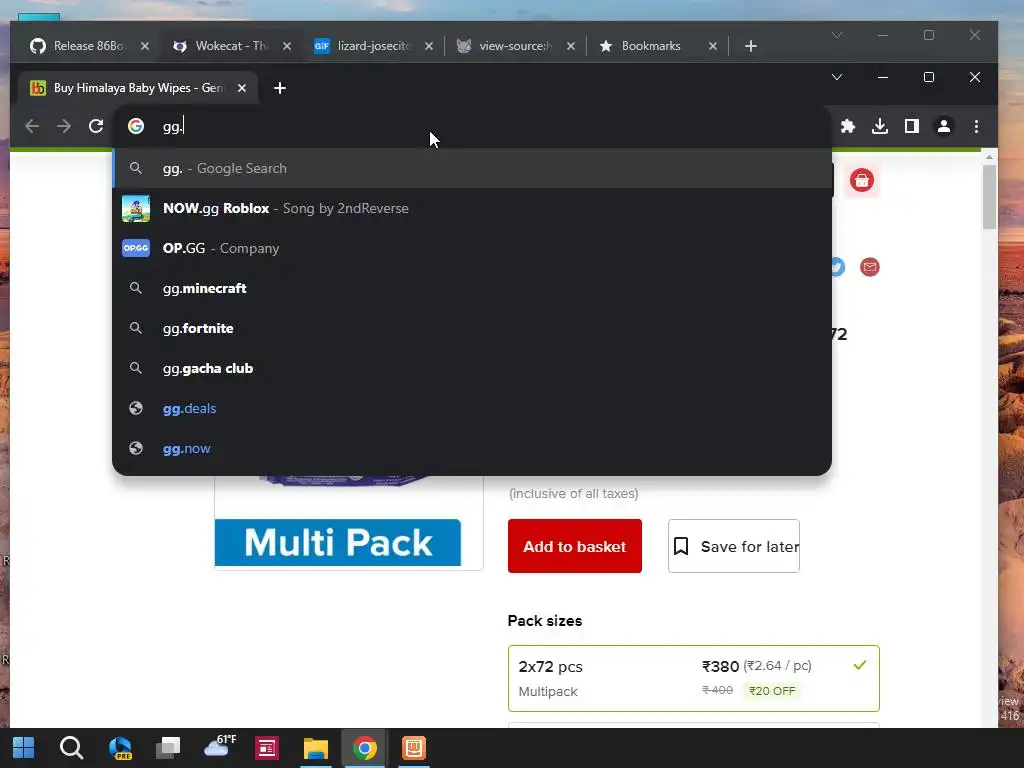Image resolution: width=1024 pixels, height=768 pixels.
Task: Close the lizard-josecito tab
Action: coord(428,46)
